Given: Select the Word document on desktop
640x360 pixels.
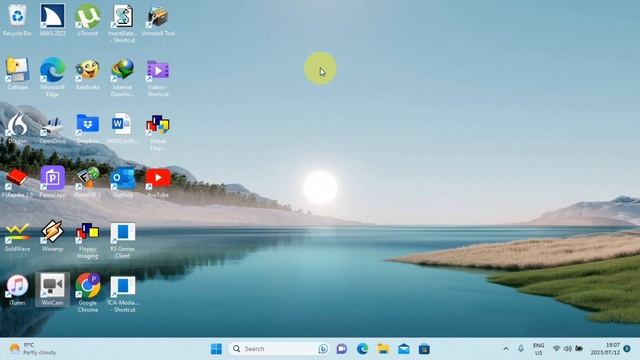Looking at the screenshot, I should tap(122, 128).
